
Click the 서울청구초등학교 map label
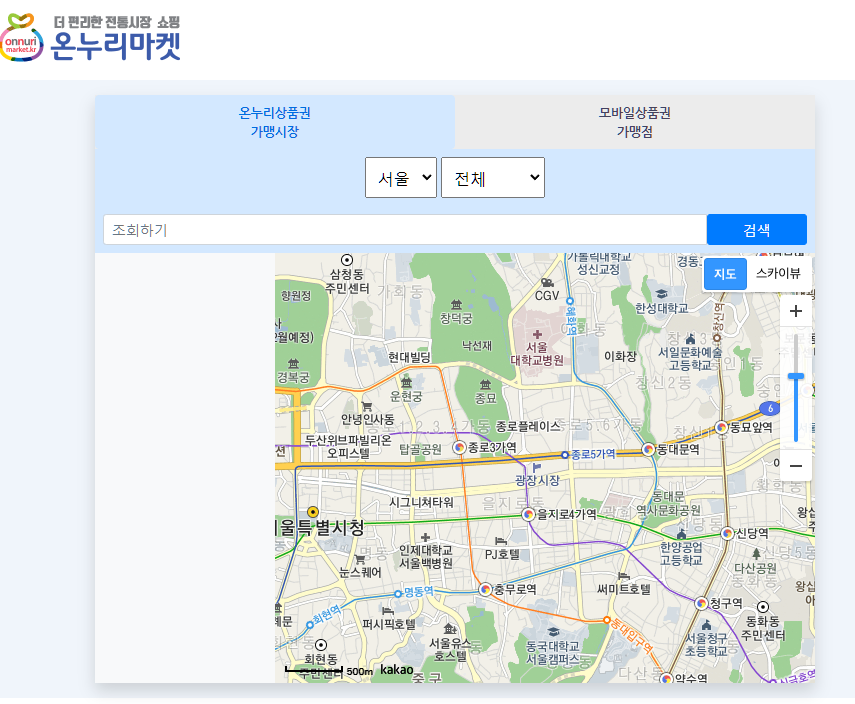(706, 645)
